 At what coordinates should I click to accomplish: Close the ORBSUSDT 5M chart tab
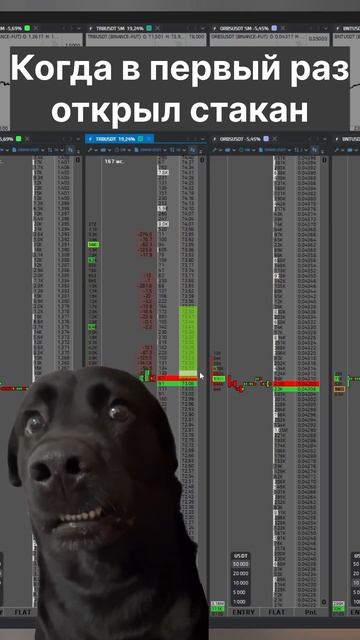tap(284, 28)
